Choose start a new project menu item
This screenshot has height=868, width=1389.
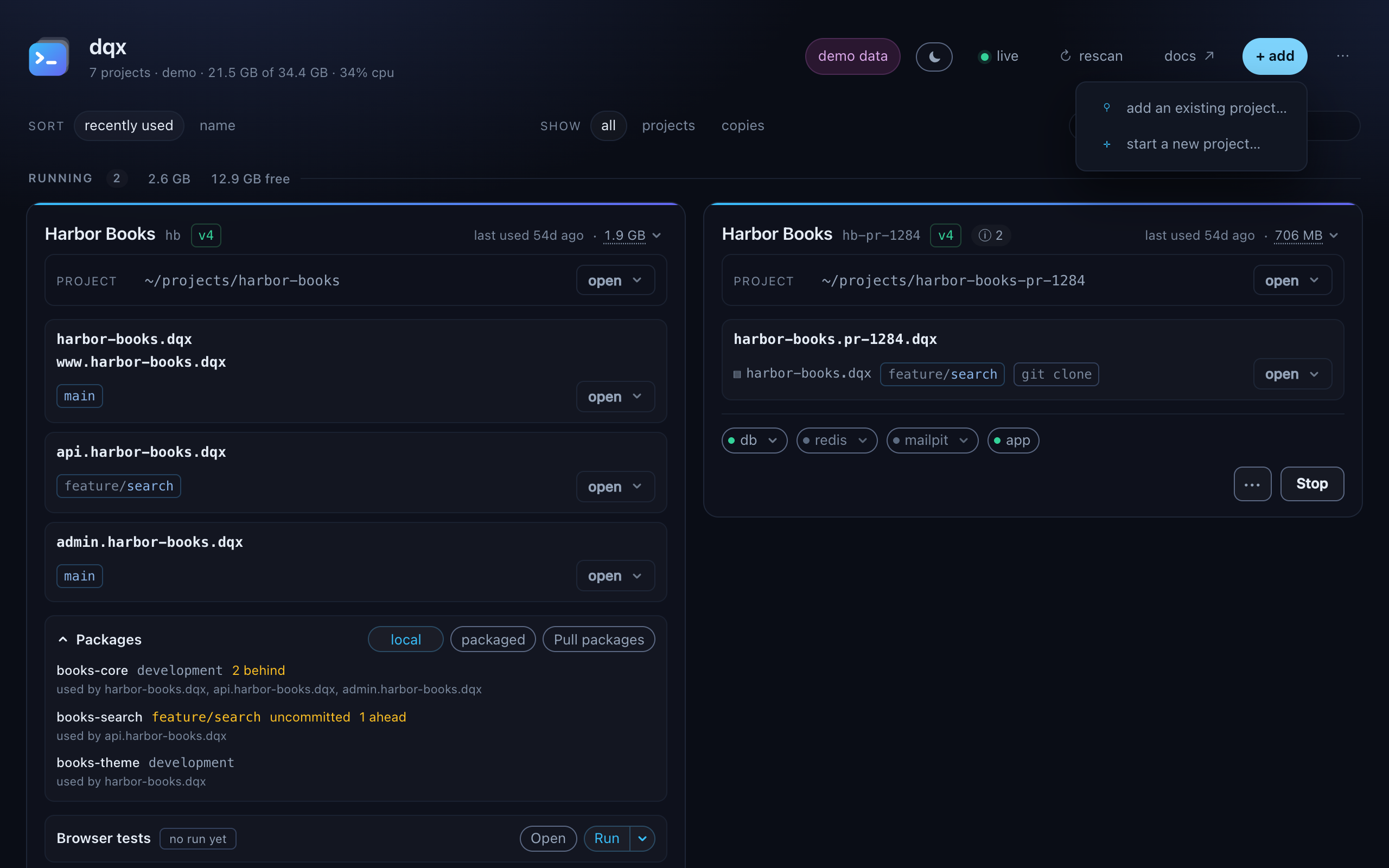tap(1191, 144)
